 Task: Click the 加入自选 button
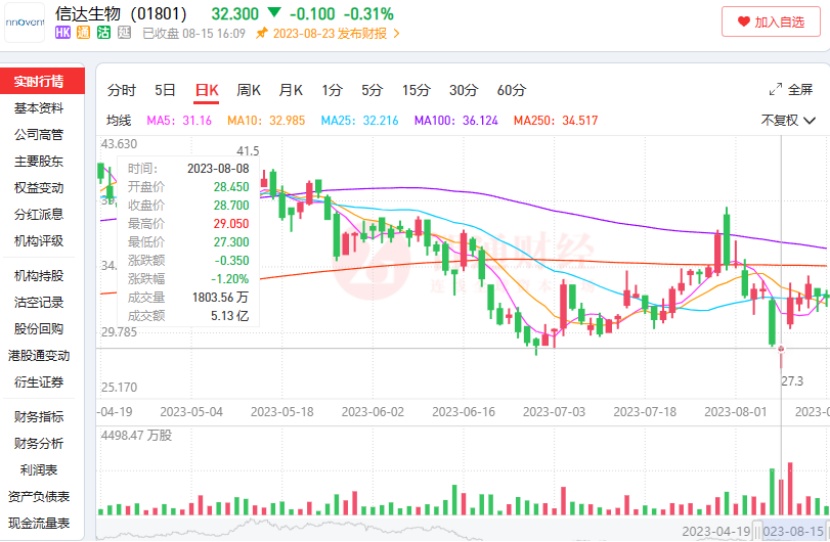(x=770, y=21)
